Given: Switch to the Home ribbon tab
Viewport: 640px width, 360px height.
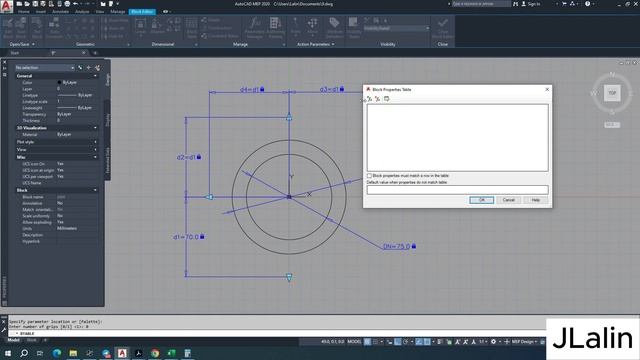Looking at the screenshot, I should [x=24, y=11].
